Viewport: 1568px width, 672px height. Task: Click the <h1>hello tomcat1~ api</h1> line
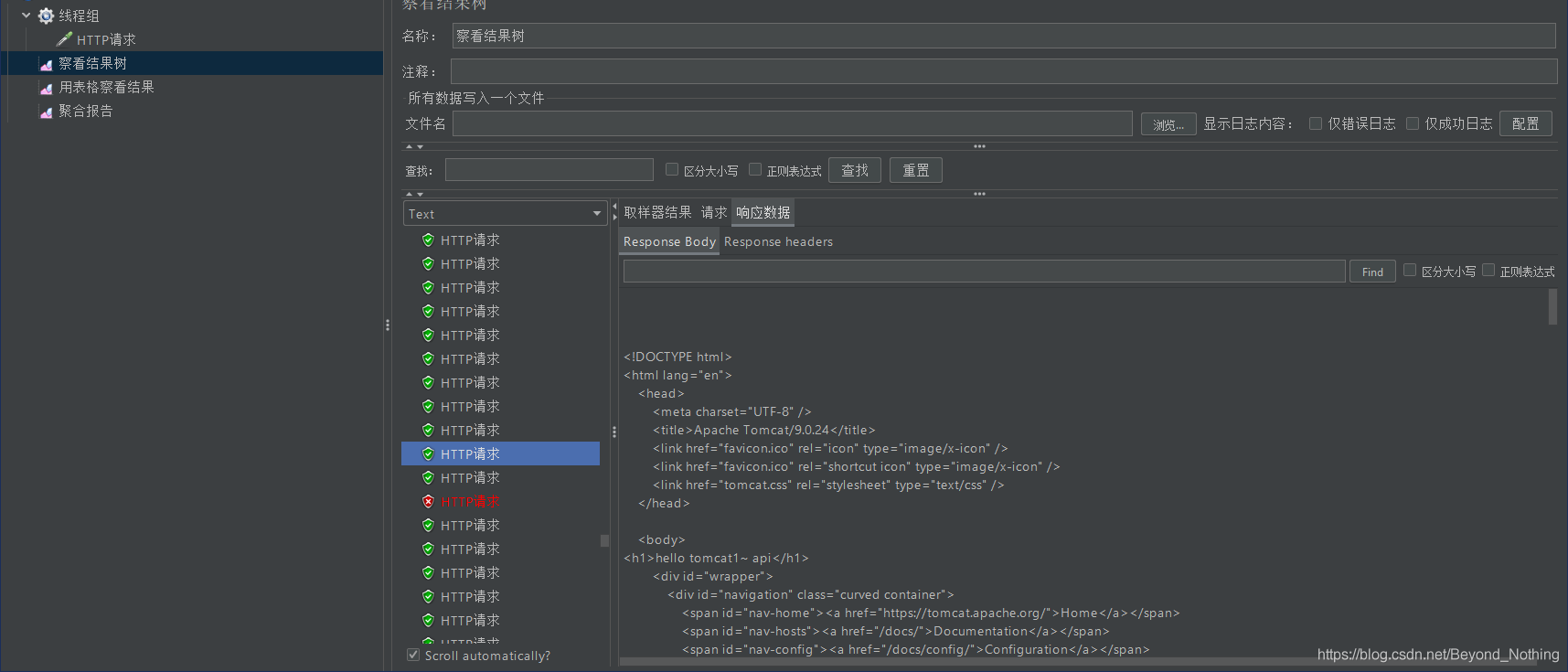click(x=716, y=558)
